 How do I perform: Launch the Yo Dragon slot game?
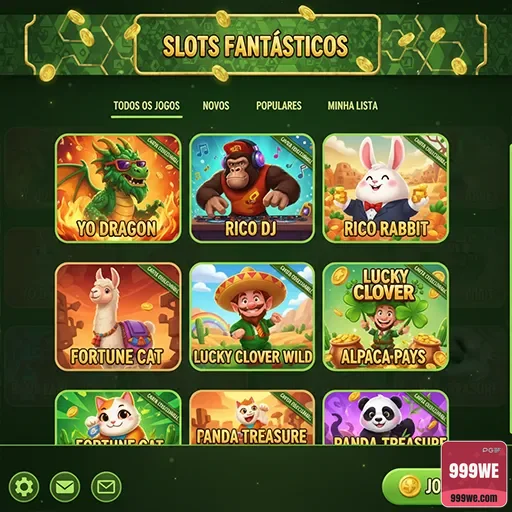118,188
